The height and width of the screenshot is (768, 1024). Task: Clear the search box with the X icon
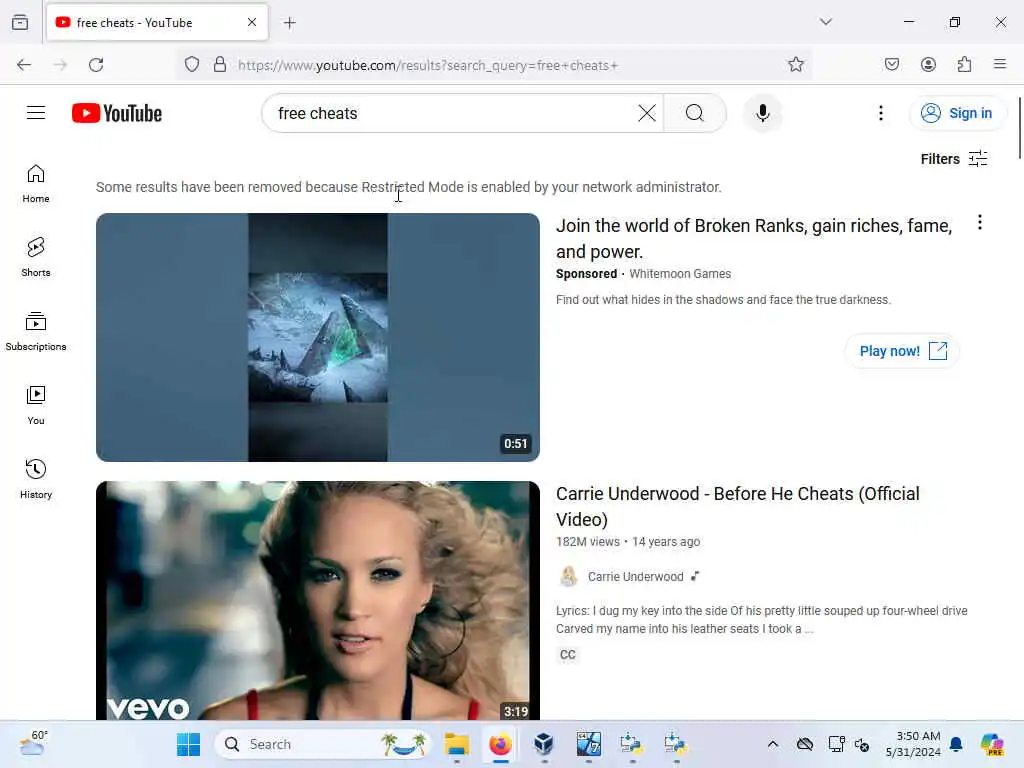(647, 113)
